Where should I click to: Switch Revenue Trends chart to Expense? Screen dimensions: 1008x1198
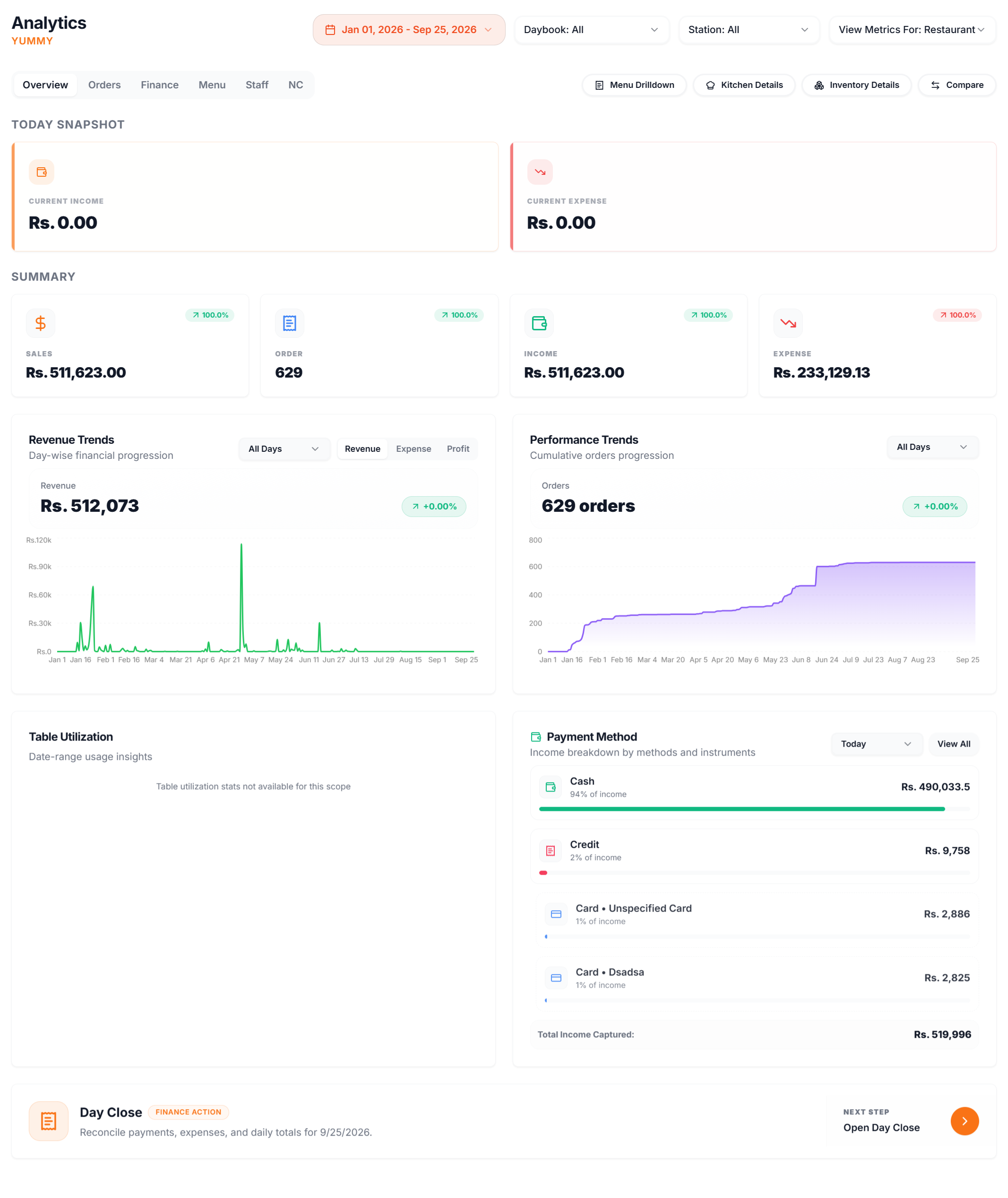tap(413, 449)
